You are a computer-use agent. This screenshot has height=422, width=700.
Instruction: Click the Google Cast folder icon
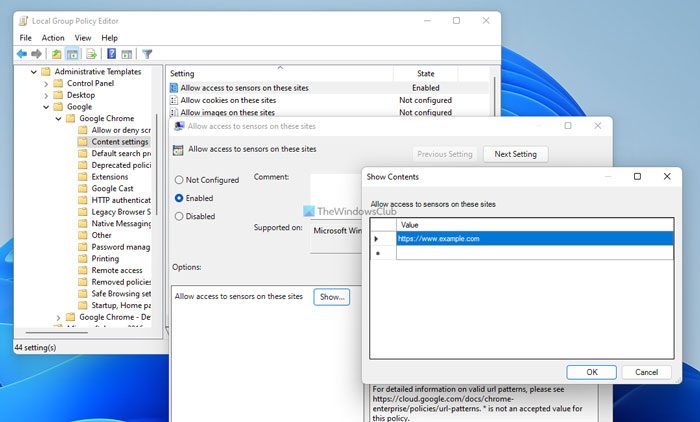pyautogui.click(x=83, y=188)
